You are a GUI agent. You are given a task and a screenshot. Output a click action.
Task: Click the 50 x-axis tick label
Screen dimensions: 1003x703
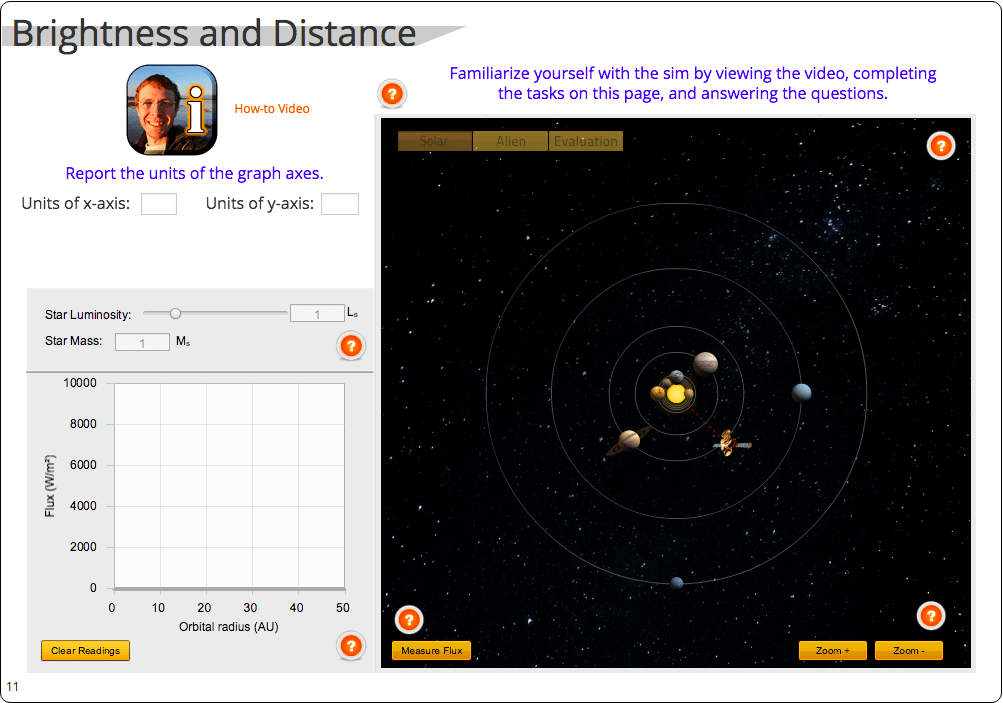(x=343, y=608)
